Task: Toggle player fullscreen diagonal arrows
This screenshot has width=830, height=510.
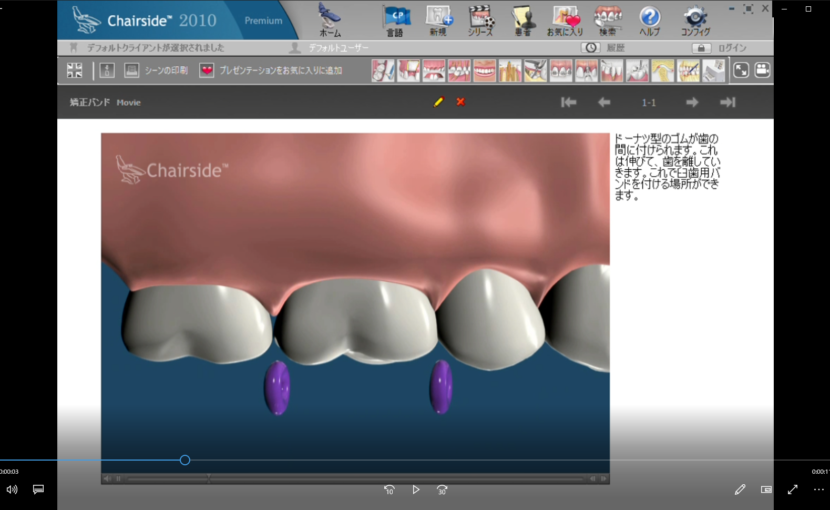Action: (792, 489)
